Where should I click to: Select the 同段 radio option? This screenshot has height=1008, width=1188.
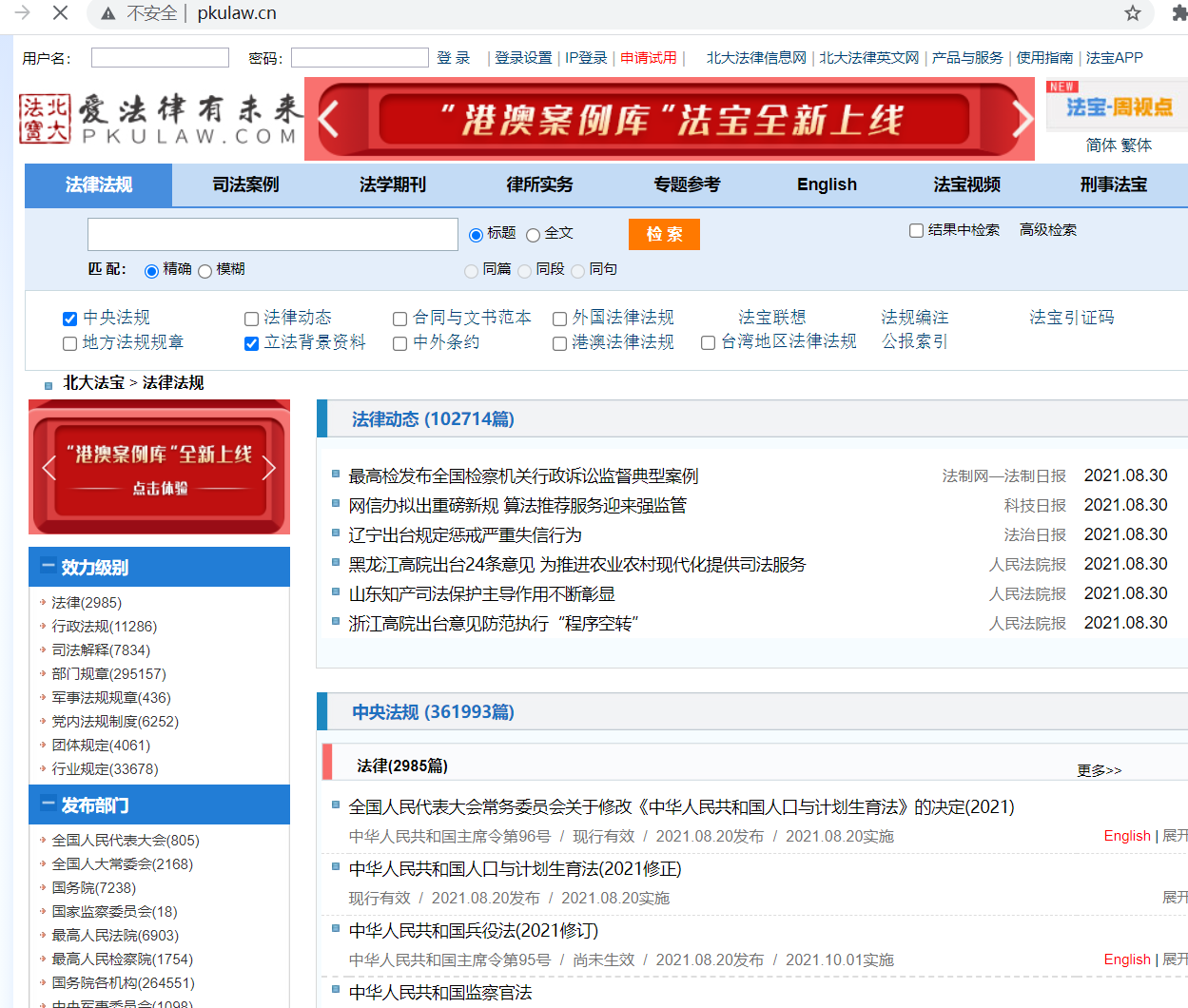(x=524, y=271)
